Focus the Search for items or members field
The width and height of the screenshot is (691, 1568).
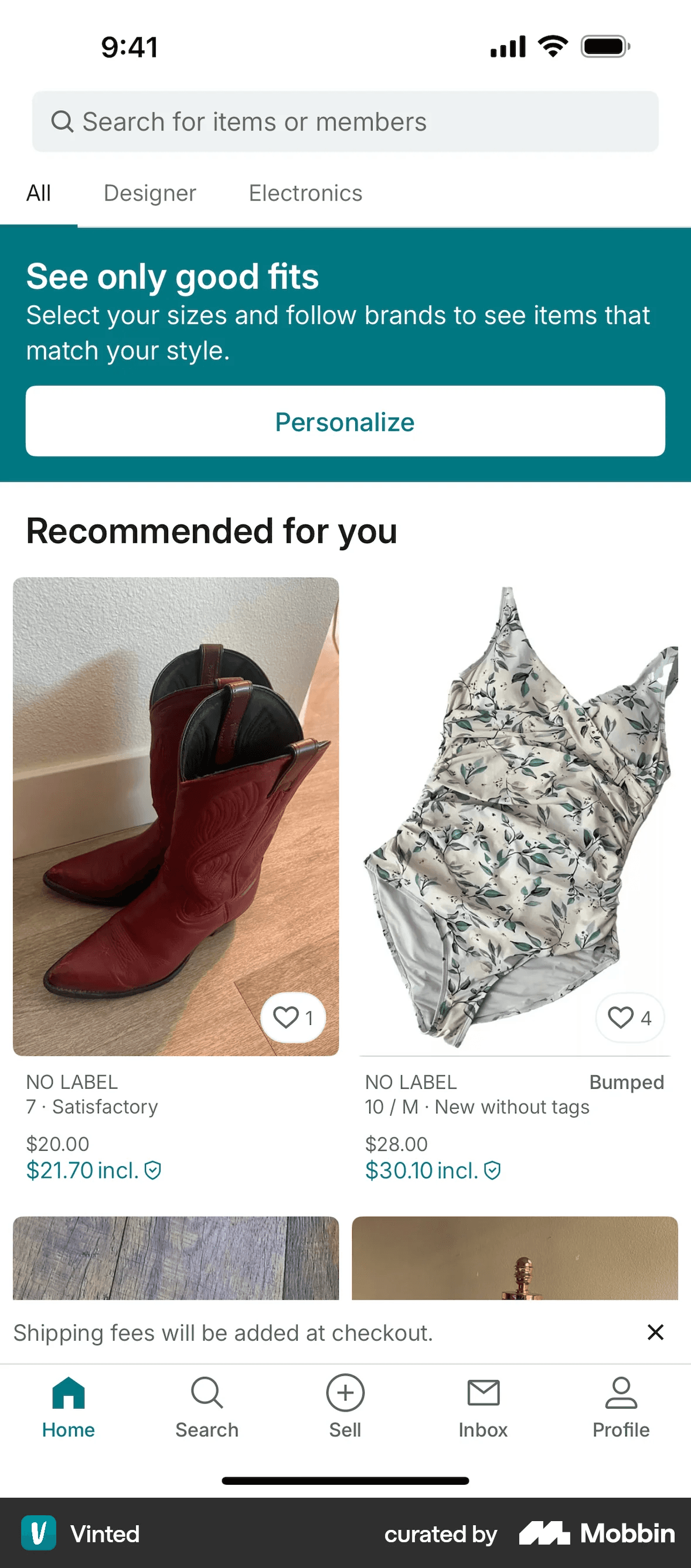[x=345, y=122]
